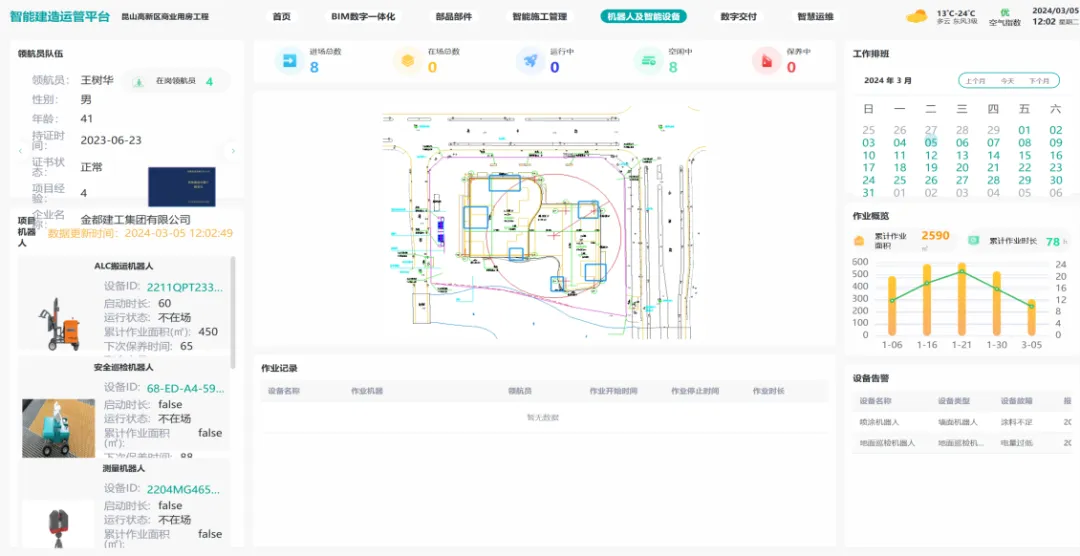Click the robot list vertical scrollbar
The height and width of the screenshot is (556, 1080).
[234, 310]
